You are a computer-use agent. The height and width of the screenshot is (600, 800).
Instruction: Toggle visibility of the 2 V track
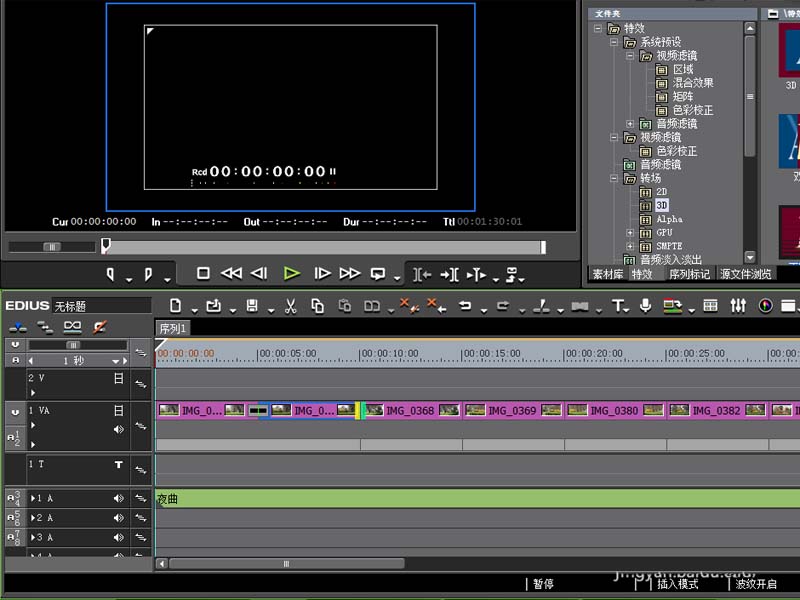pyautogui.click(x=118, y=378)
